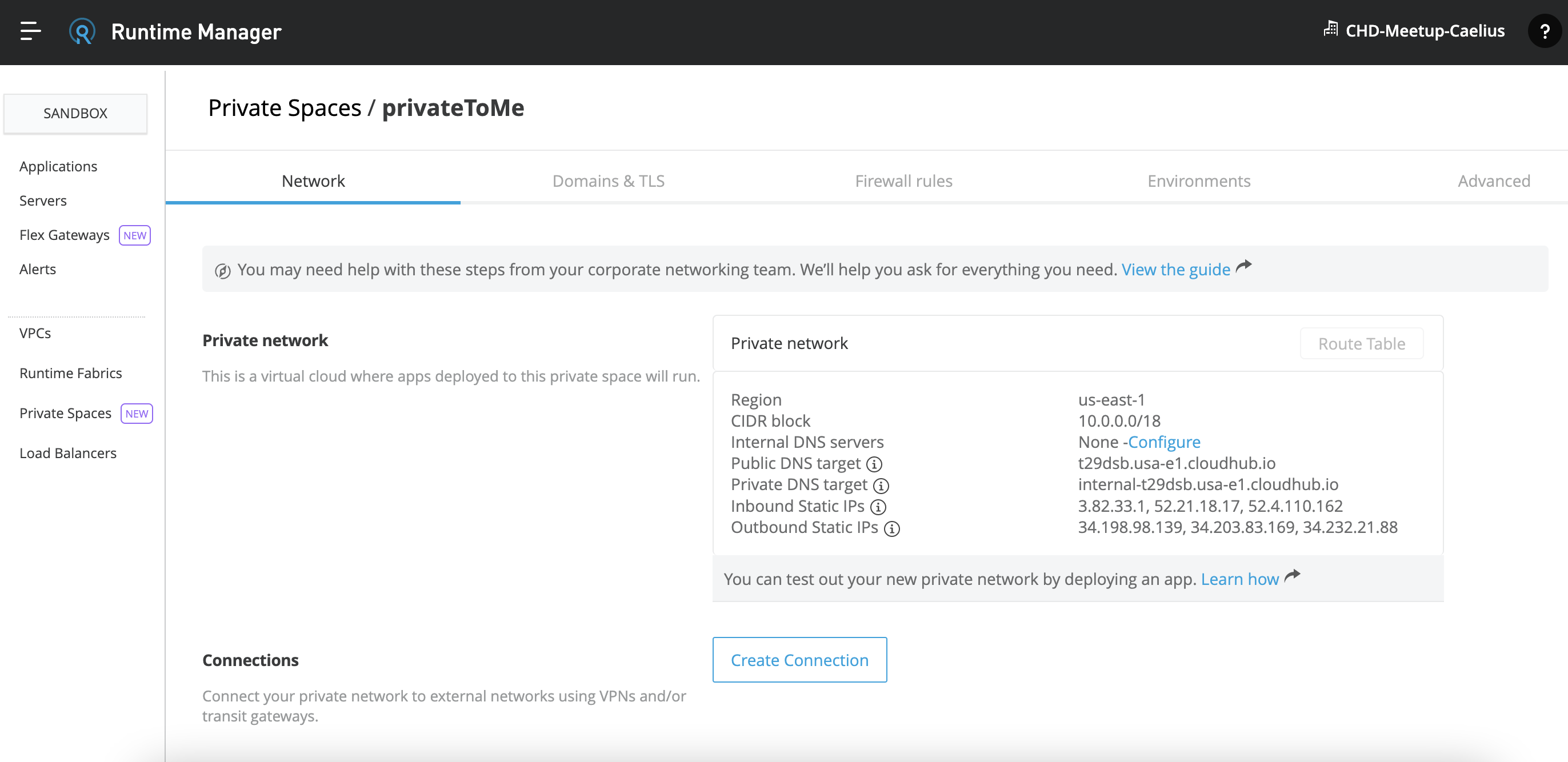Click the privateToMe page title
Image resolution: width=1568 pixels, height=762 pixels.
point(453,108)
